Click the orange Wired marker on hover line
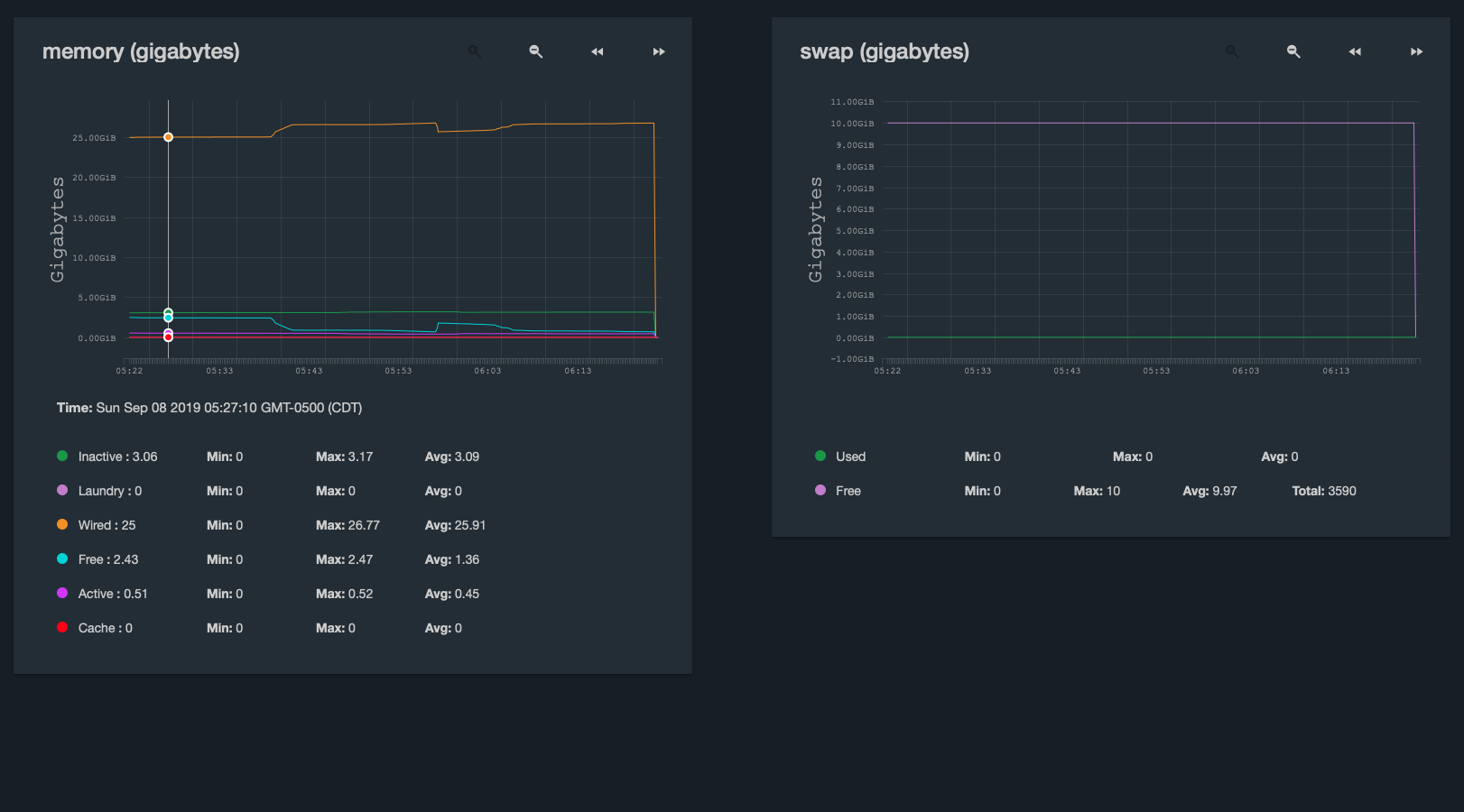This screenshot has height=812, width=1464. point(168,137)
